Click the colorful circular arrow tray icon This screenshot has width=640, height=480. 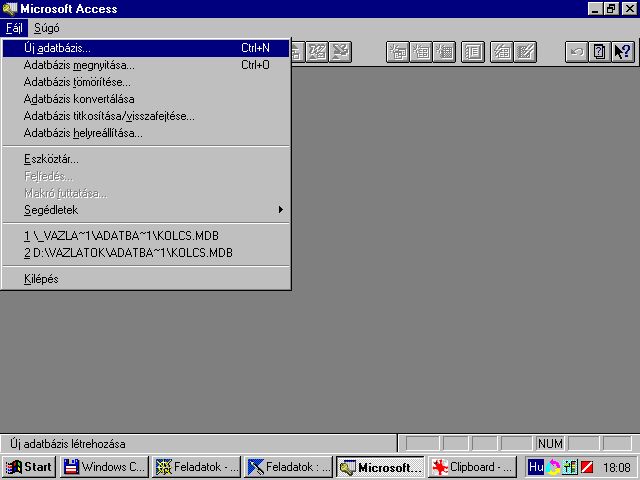coord(553,467)
